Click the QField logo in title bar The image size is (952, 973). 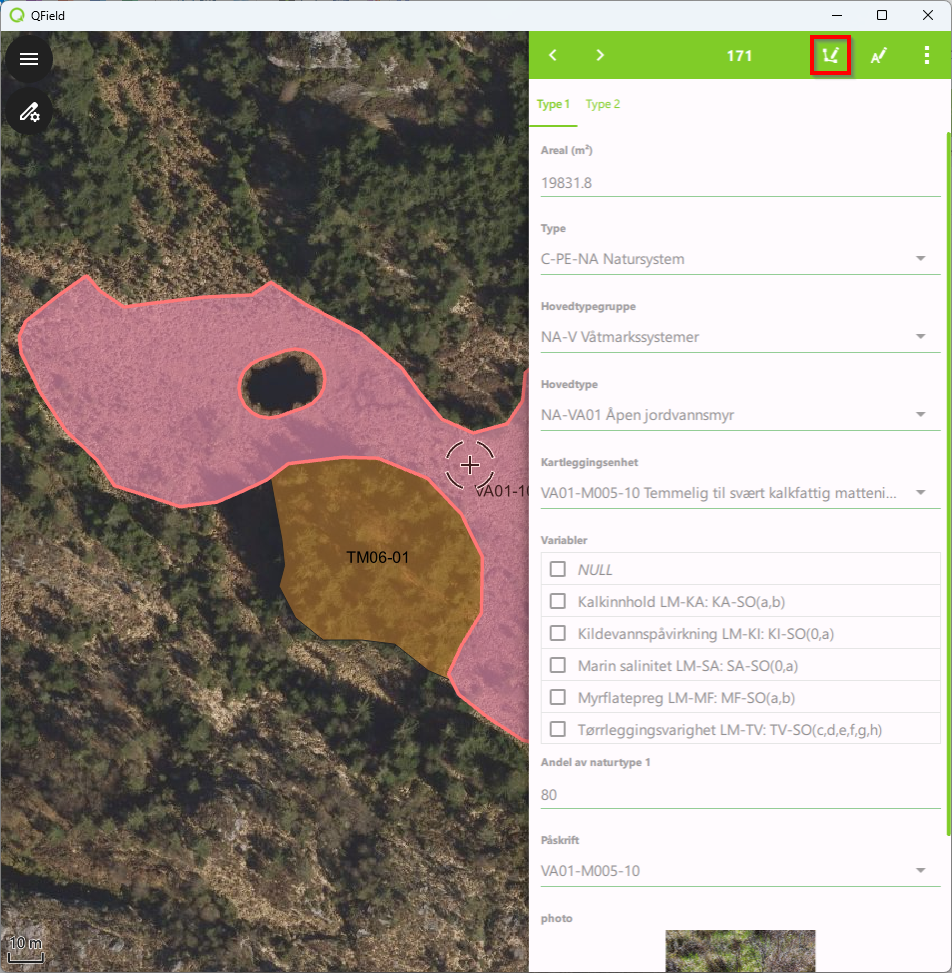[16, 16]
